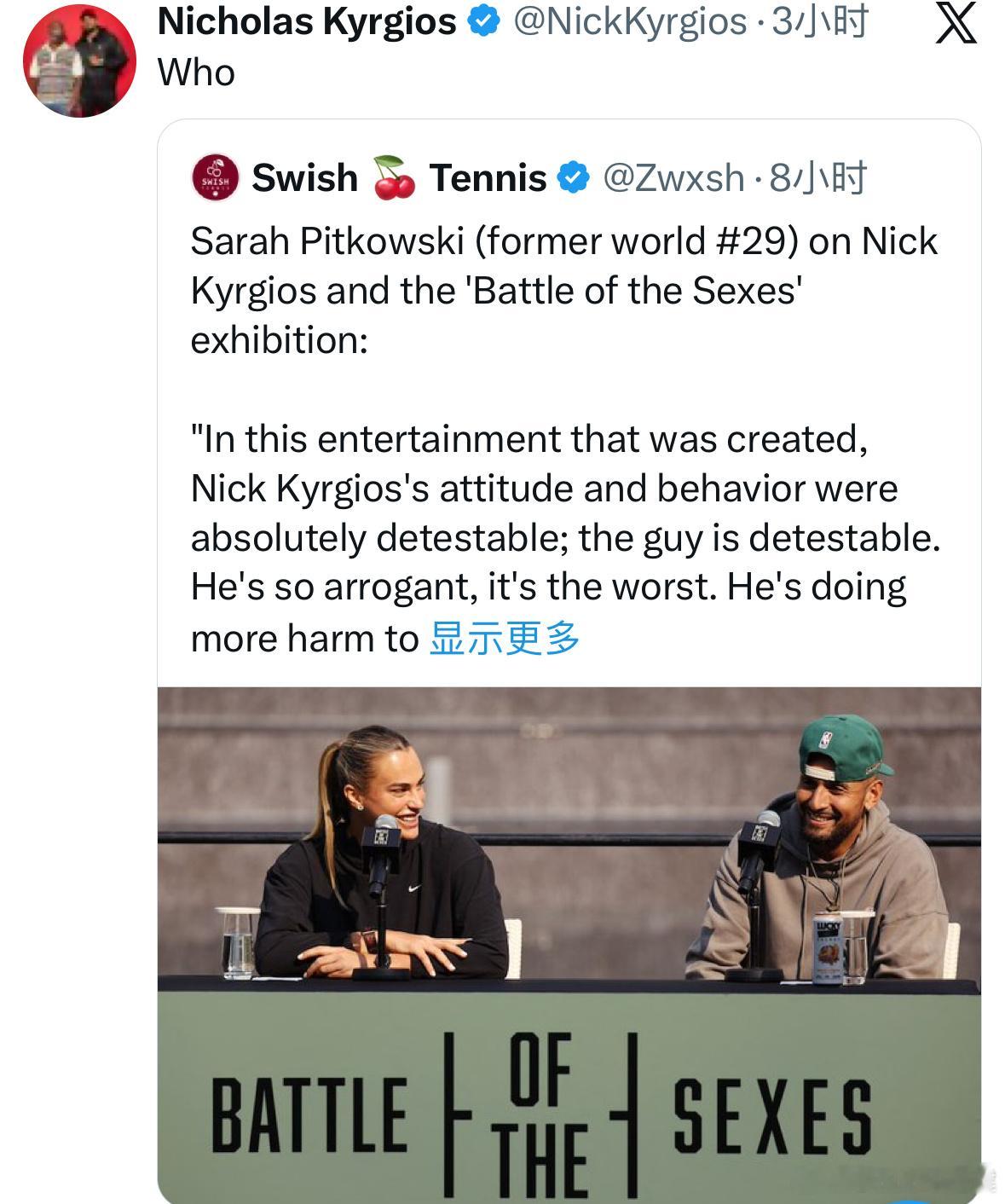Visit the @Zwxsh handle

coord(673,178)
